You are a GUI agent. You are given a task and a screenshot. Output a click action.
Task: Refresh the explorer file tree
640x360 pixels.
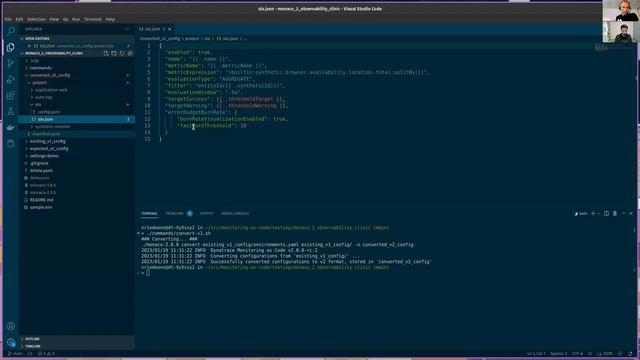click(122, 53)
